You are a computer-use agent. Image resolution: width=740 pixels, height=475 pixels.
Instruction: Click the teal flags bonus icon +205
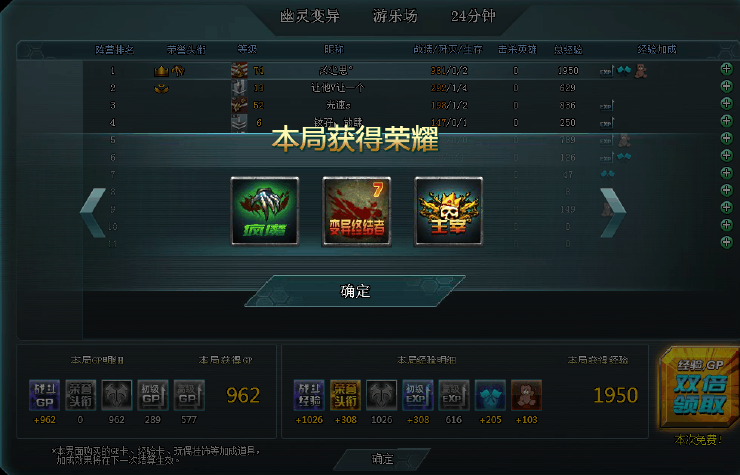490,395
